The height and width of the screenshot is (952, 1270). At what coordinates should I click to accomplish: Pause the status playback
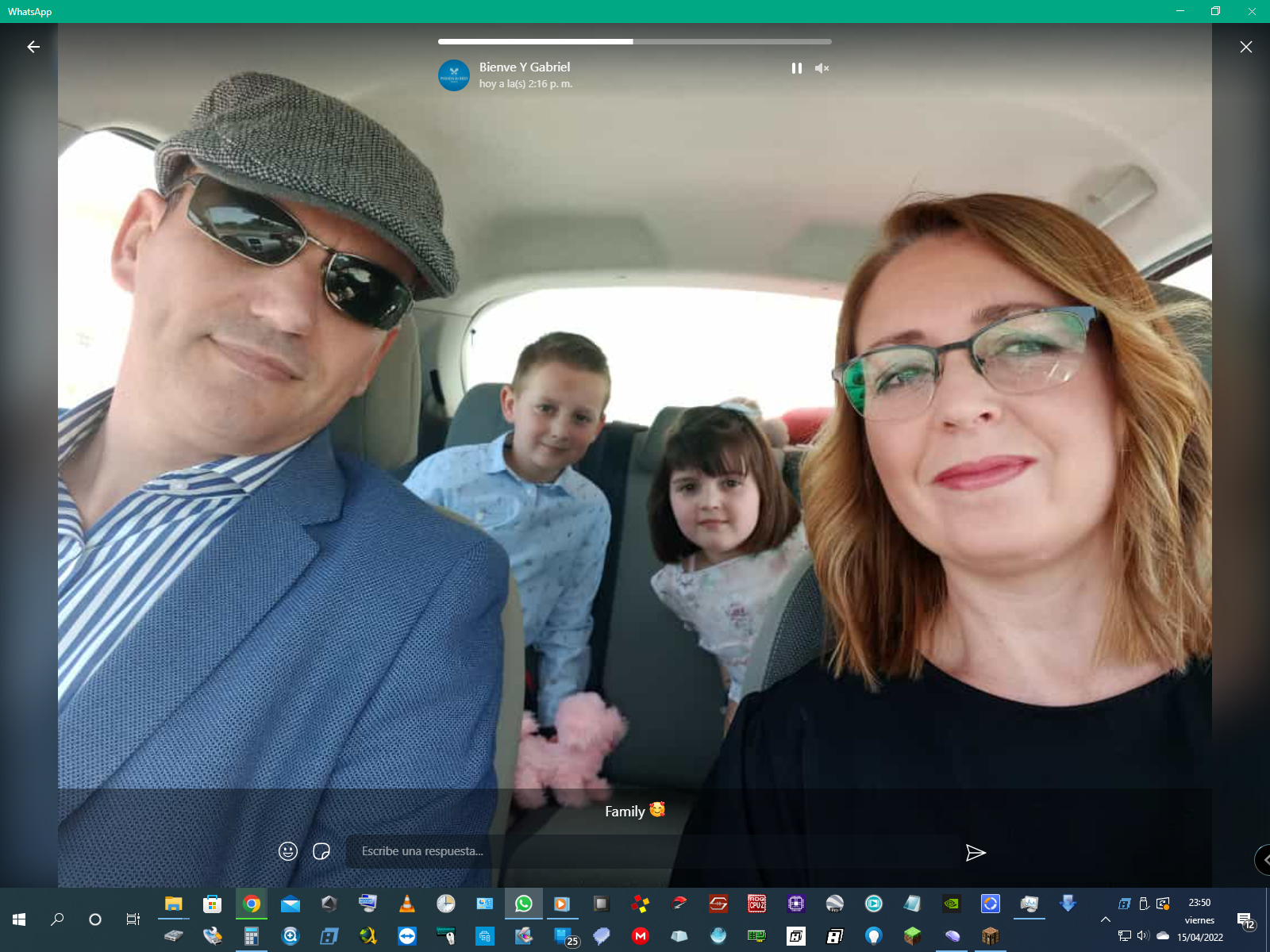tap(796, 68)
